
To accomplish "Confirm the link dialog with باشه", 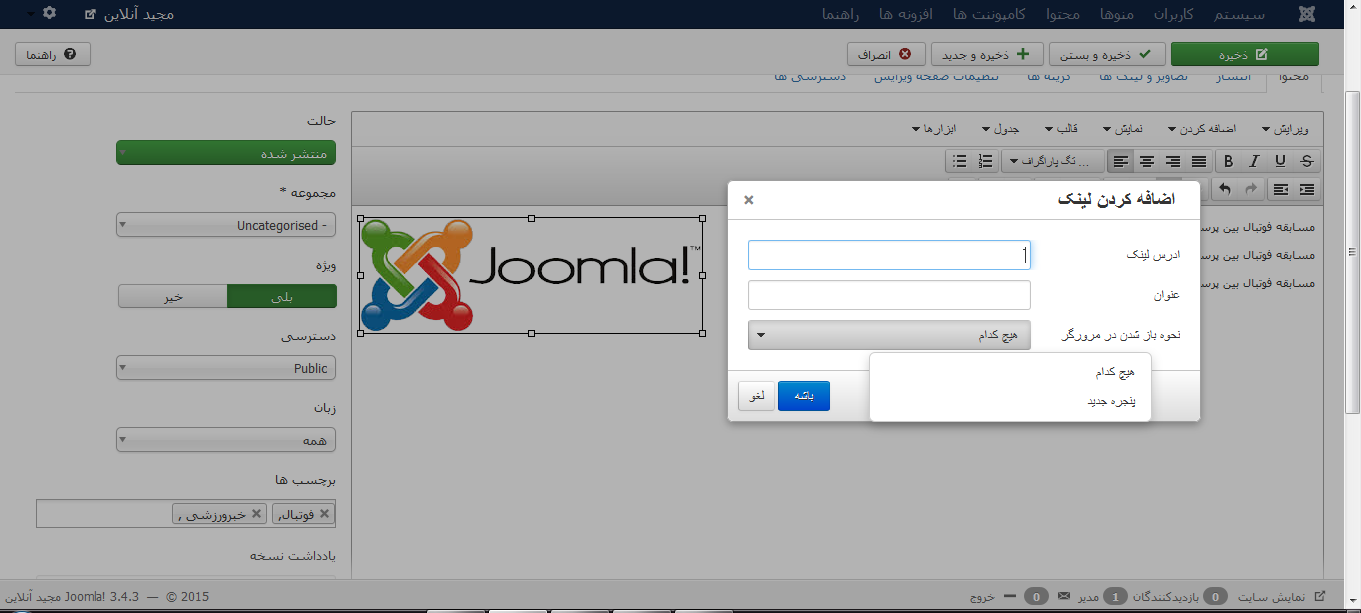I will (804, 396).
